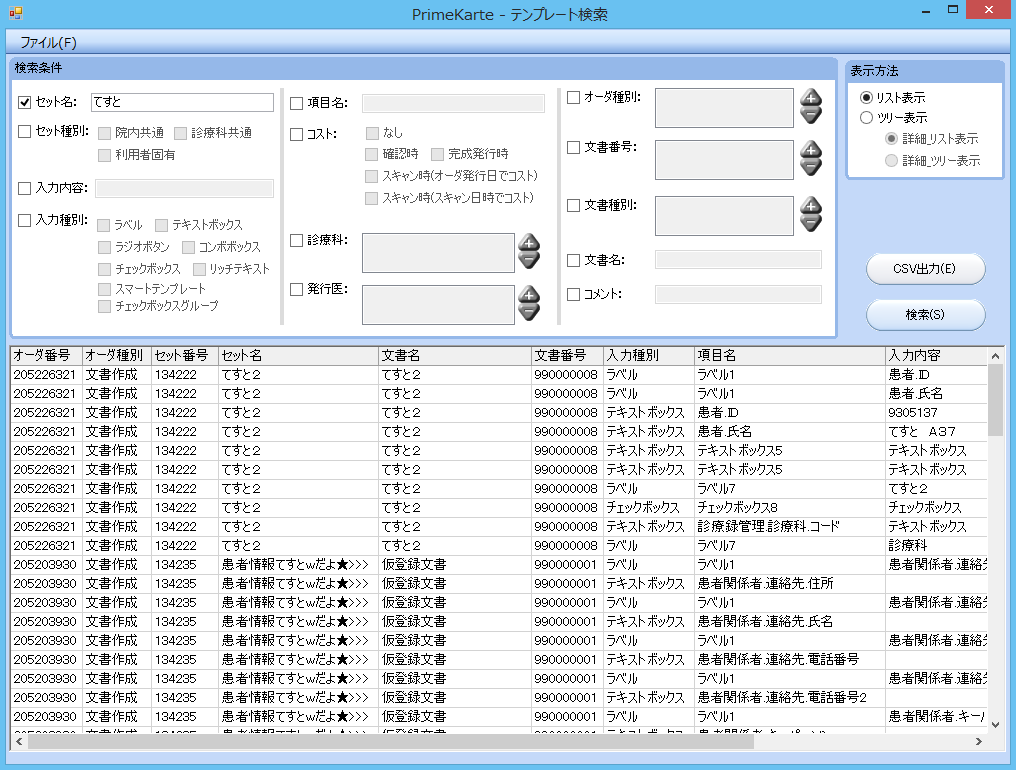Tick the 入力内容 checkbox

[25, 189]
